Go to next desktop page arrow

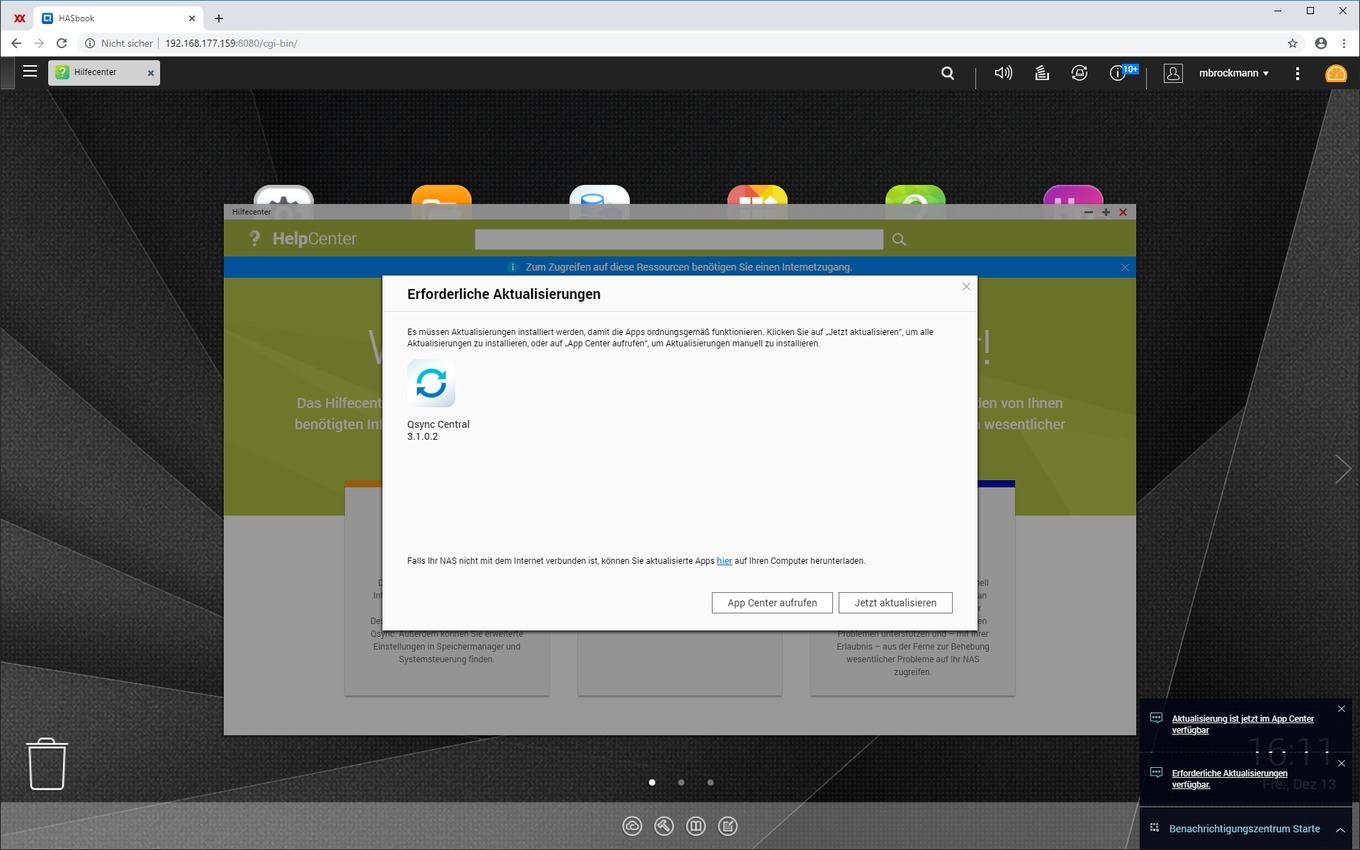point(1342,468)
